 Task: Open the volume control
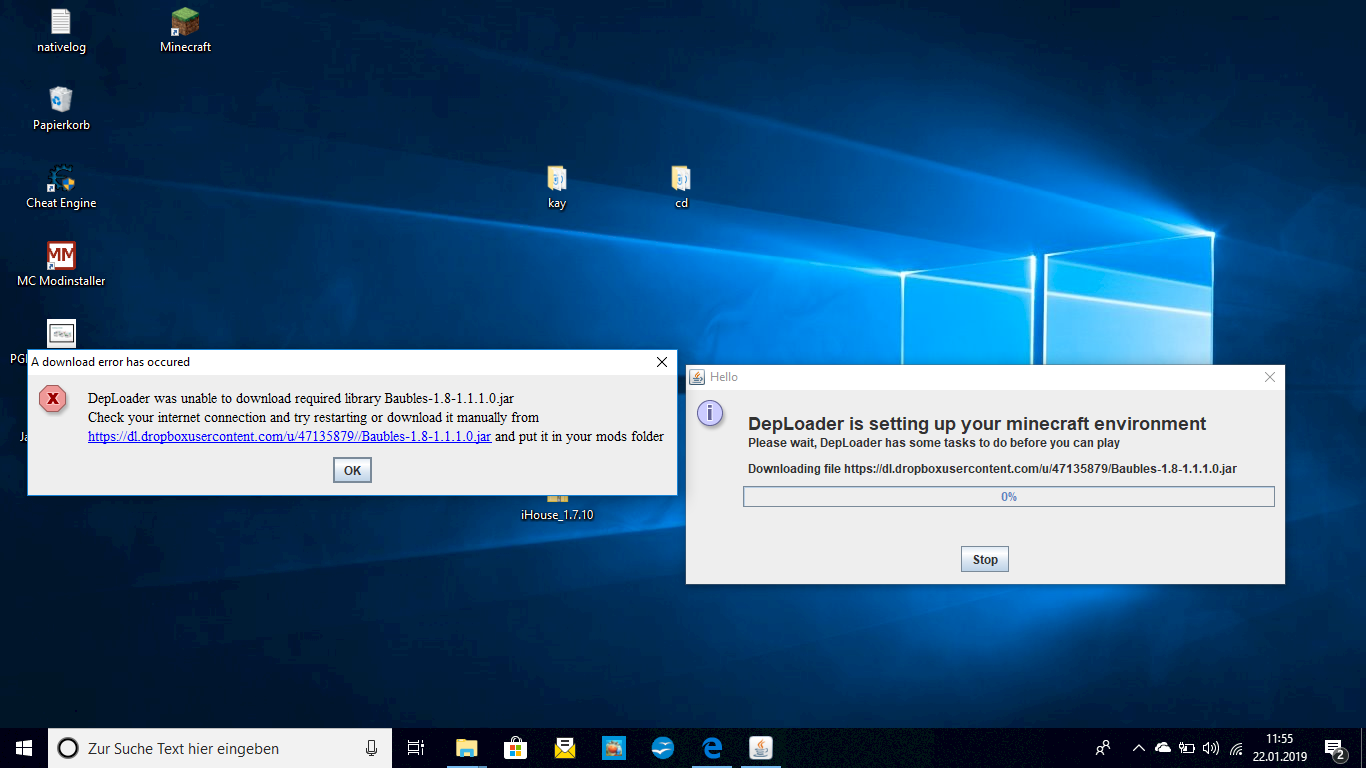(1211, 748)
